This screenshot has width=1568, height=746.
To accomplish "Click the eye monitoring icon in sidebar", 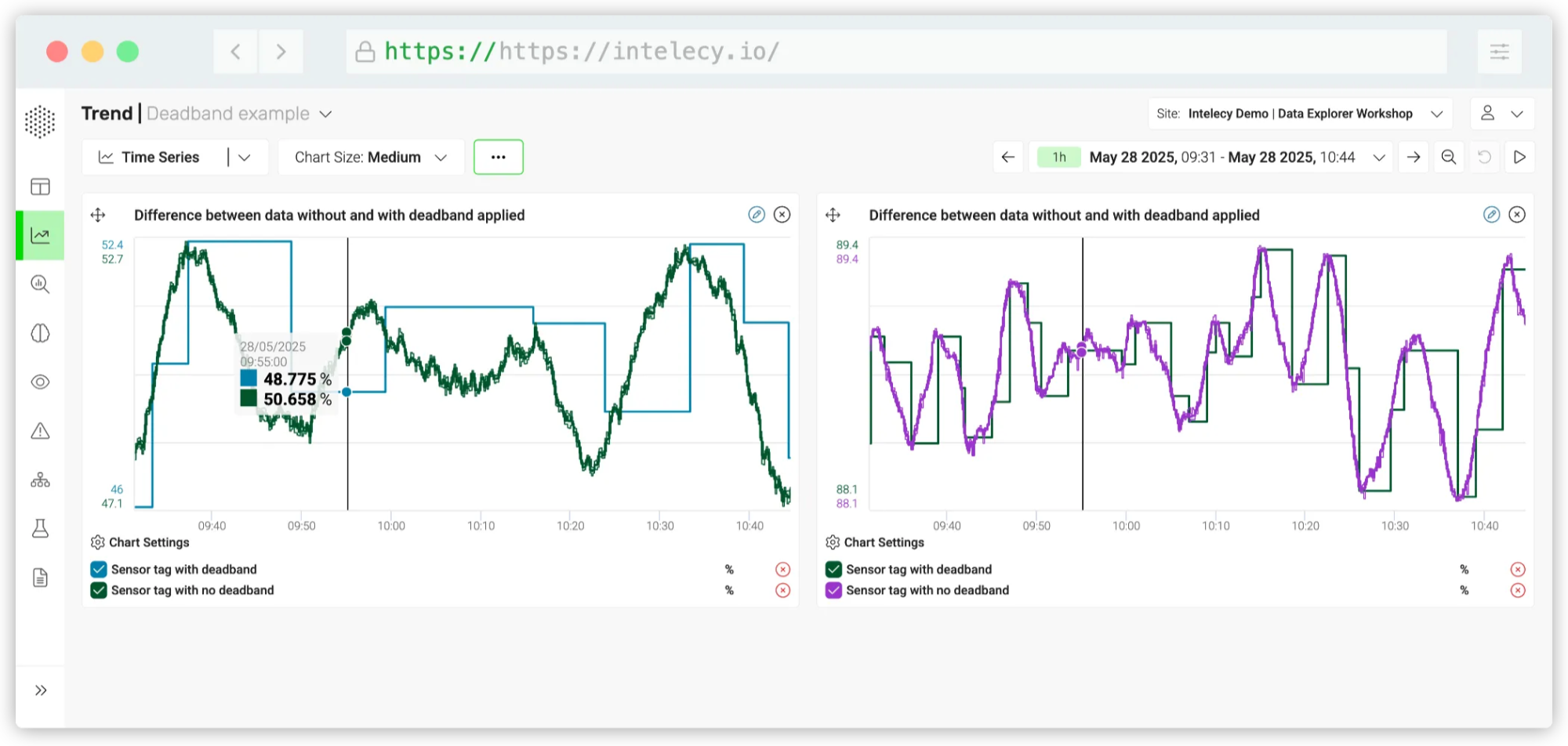I will point(40,382).
